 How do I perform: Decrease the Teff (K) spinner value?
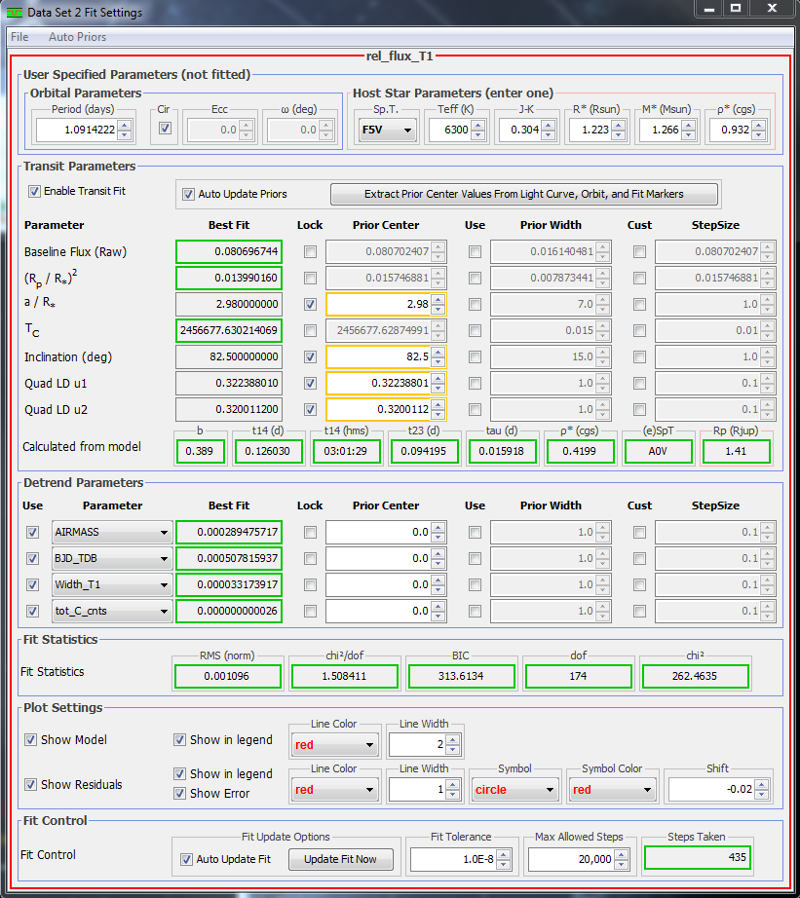click(x=478, y=134)
